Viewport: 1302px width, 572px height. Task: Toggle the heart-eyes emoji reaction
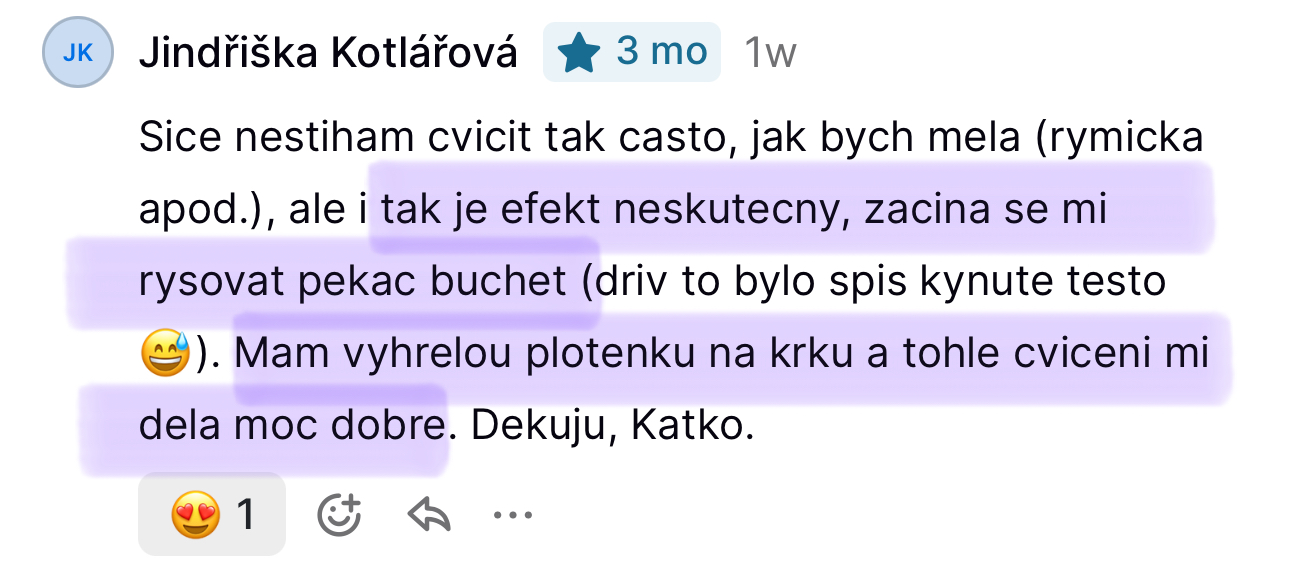(x=195, y=515)
